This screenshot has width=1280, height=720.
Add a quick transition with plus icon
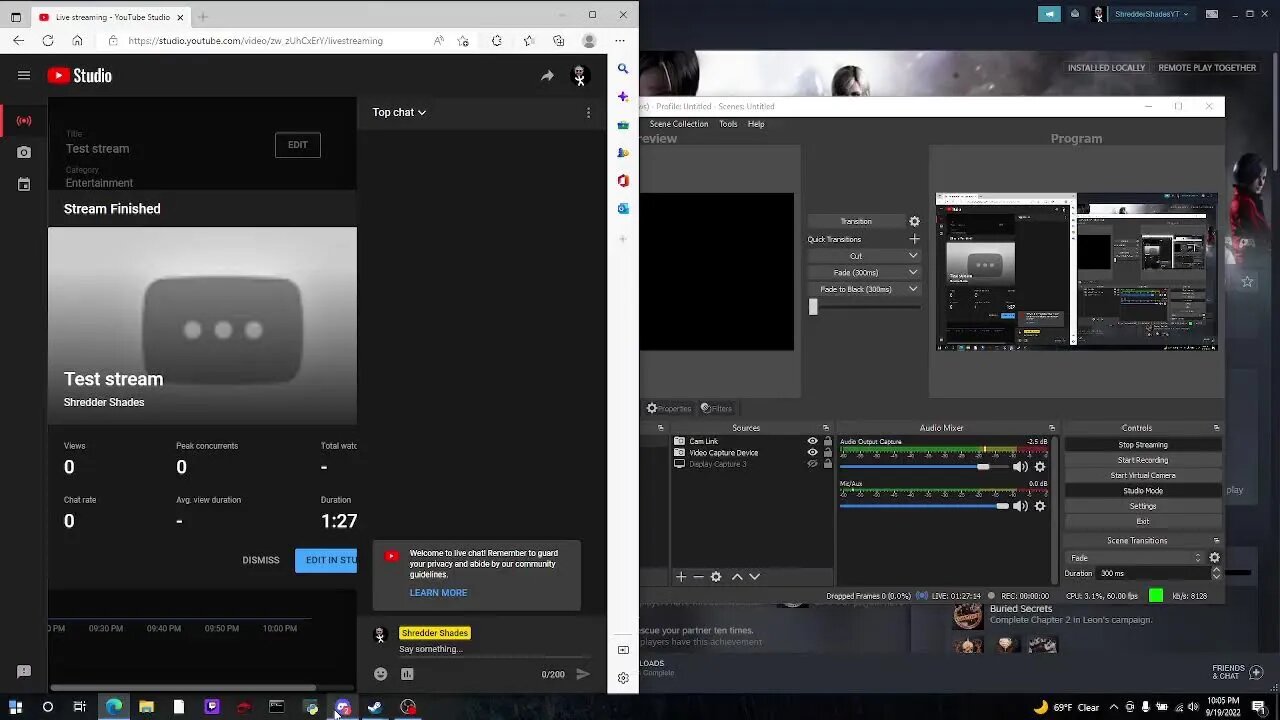pyautogui.click(x=914, y=239)
